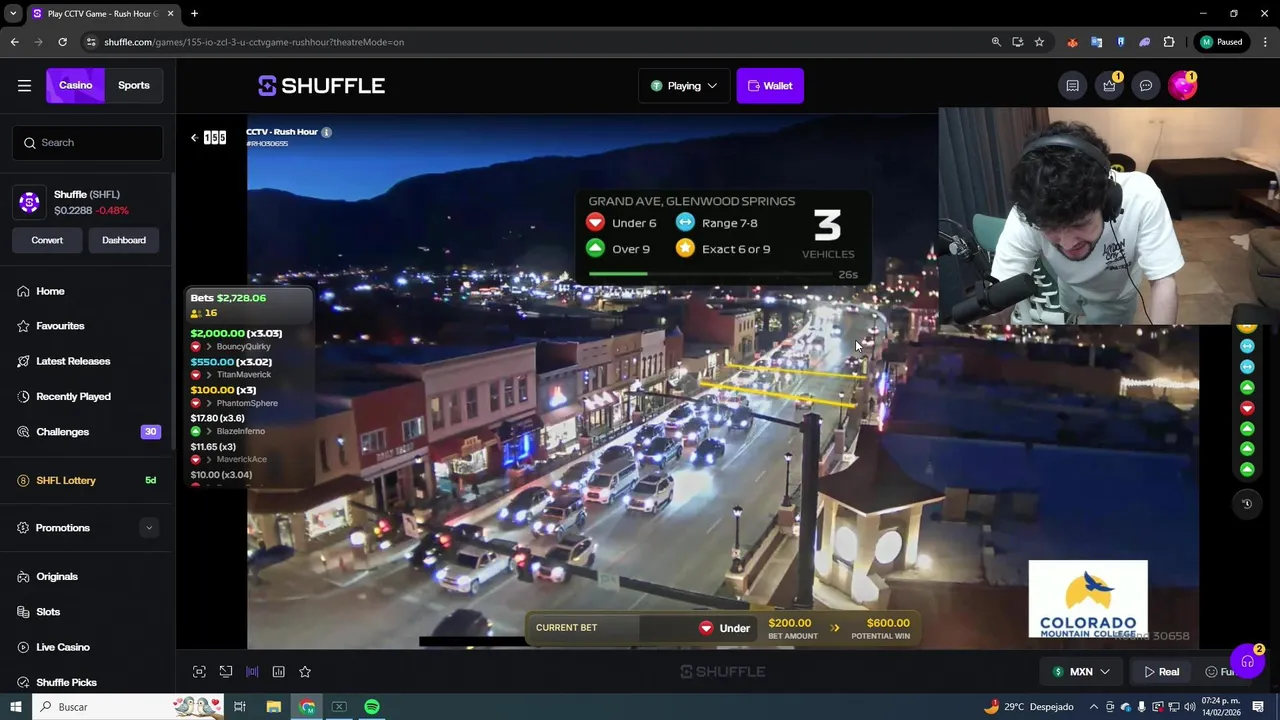Open the chat bubble icon
The width and height of the screenshot is (1280, 720).
1146,86
